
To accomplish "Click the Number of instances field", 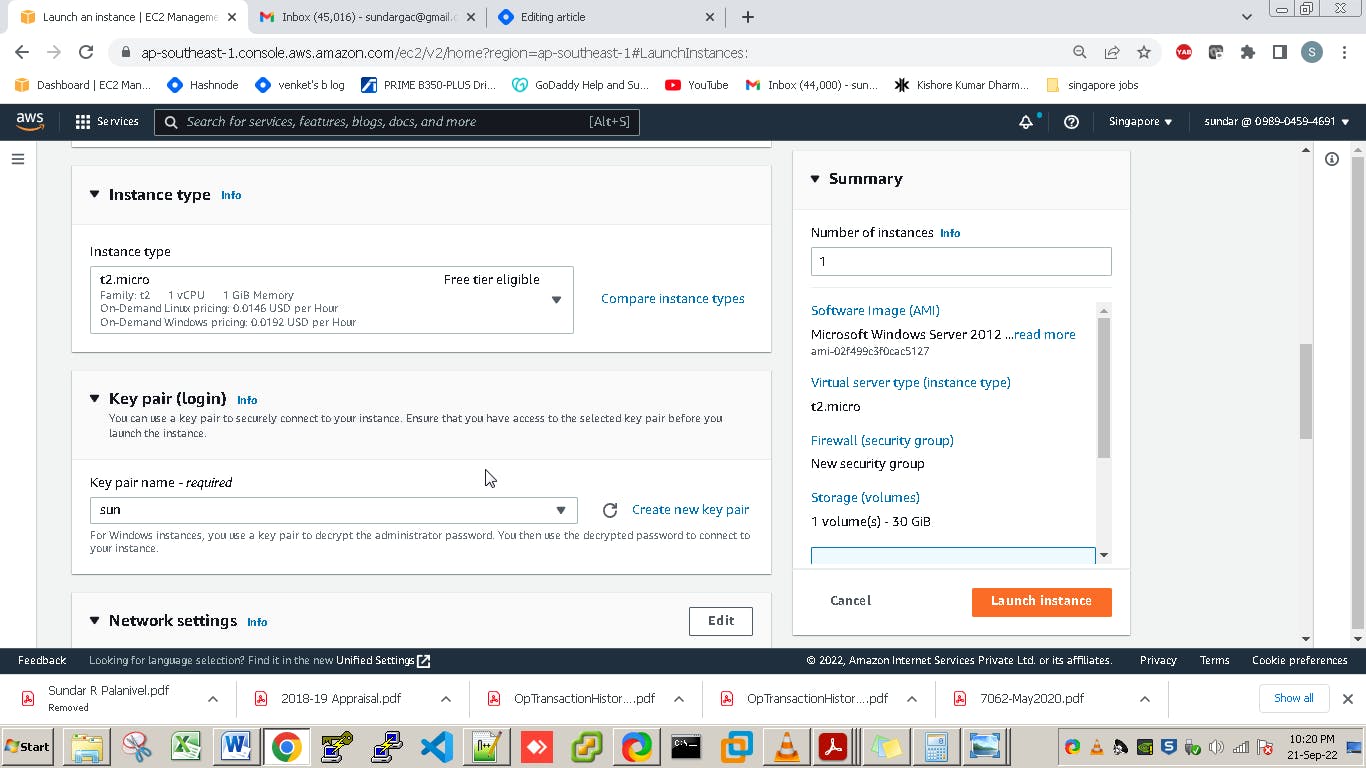I will coord(961,262).
